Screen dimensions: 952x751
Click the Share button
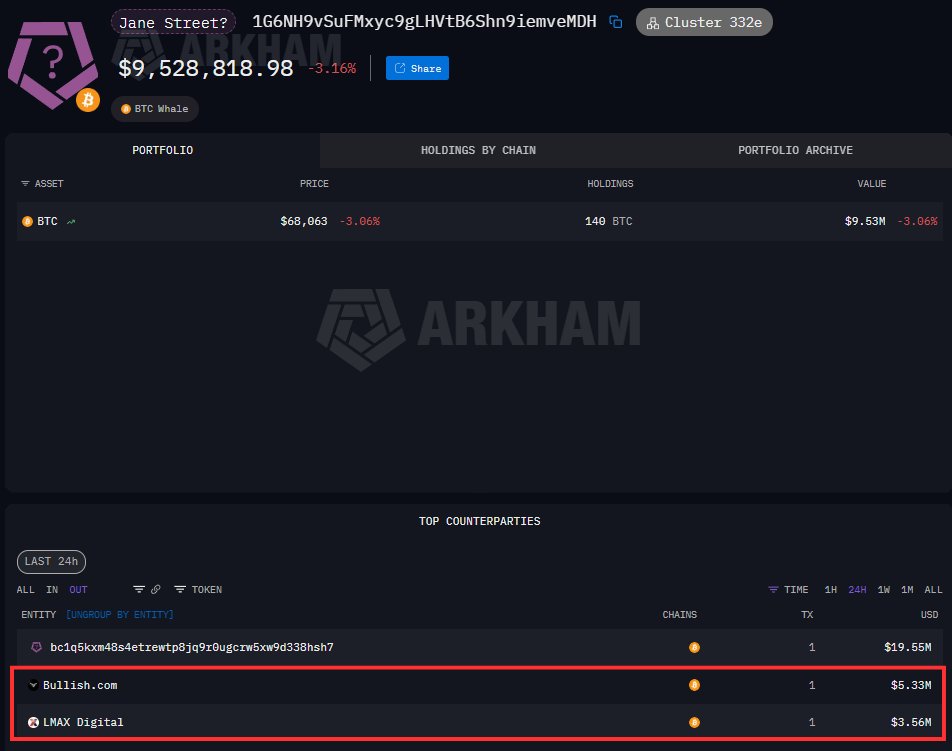[x=417, y=68]
